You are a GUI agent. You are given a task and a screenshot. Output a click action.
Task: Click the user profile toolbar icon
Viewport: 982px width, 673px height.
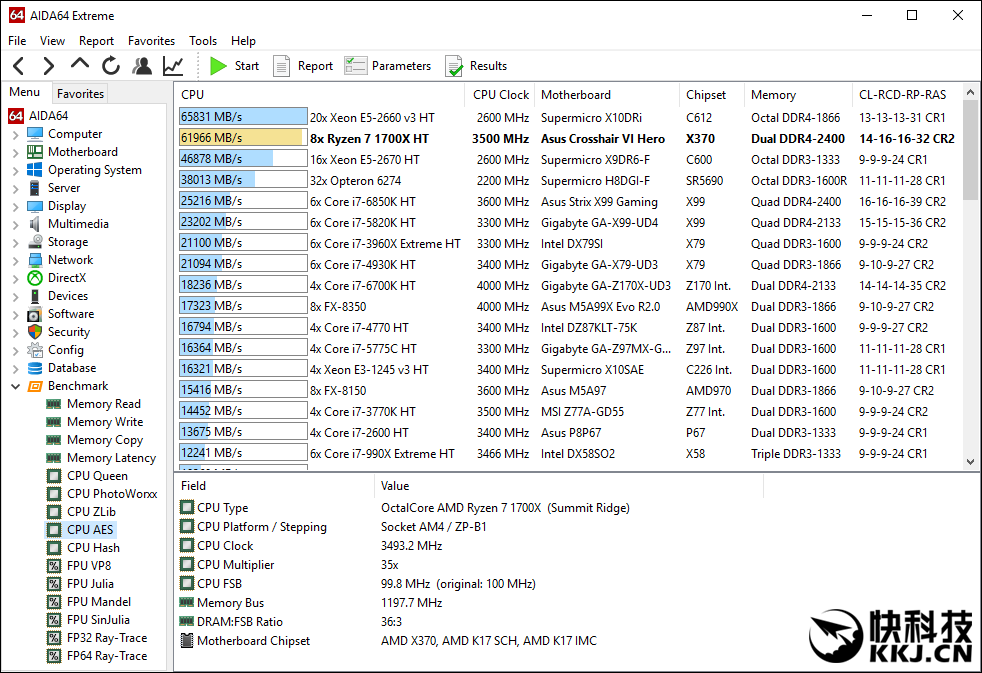pos(142,66)
